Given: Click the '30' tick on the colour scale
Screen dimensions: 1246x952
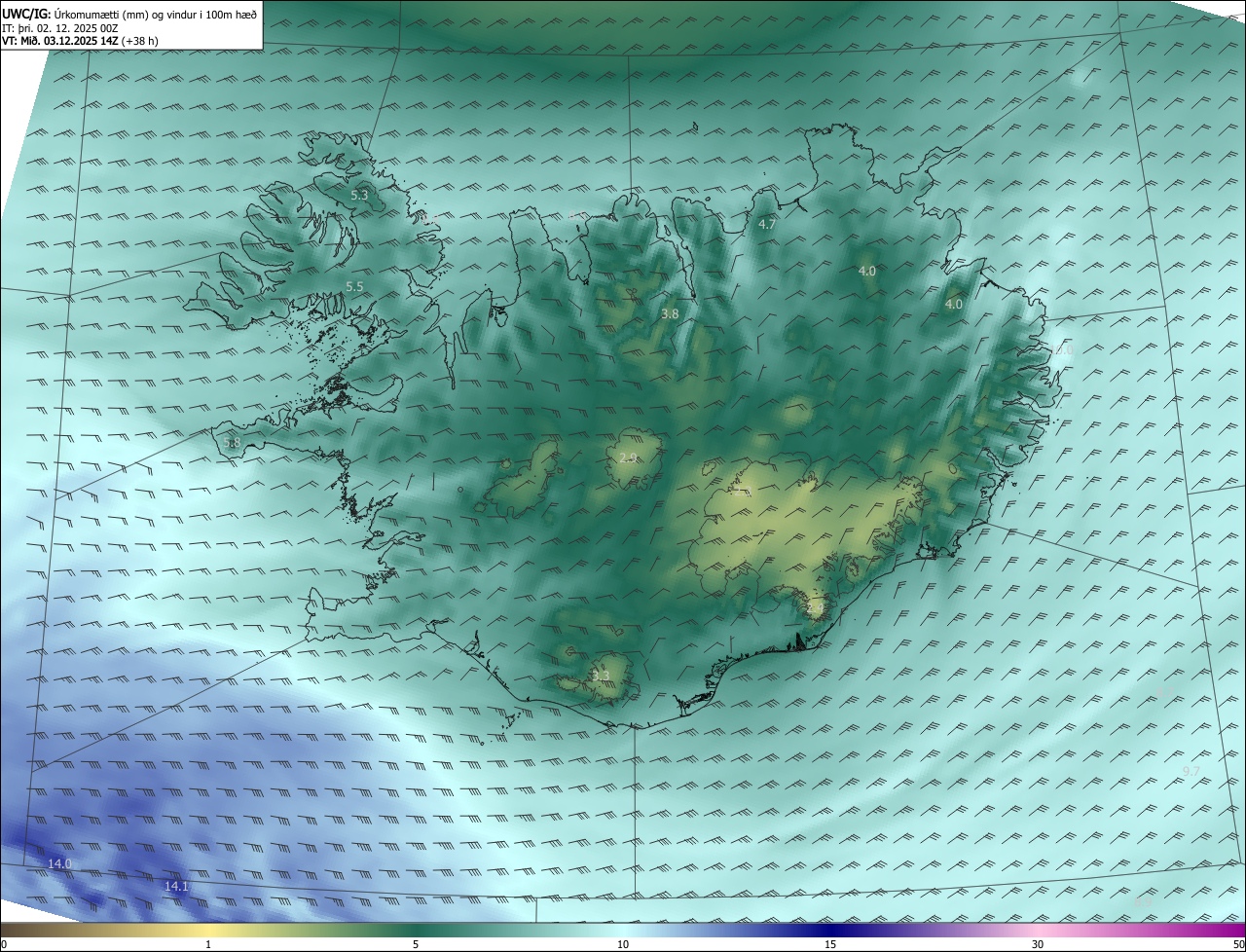Looking at the screenshot, I should pyautogui.click(x=1038, y=944).
